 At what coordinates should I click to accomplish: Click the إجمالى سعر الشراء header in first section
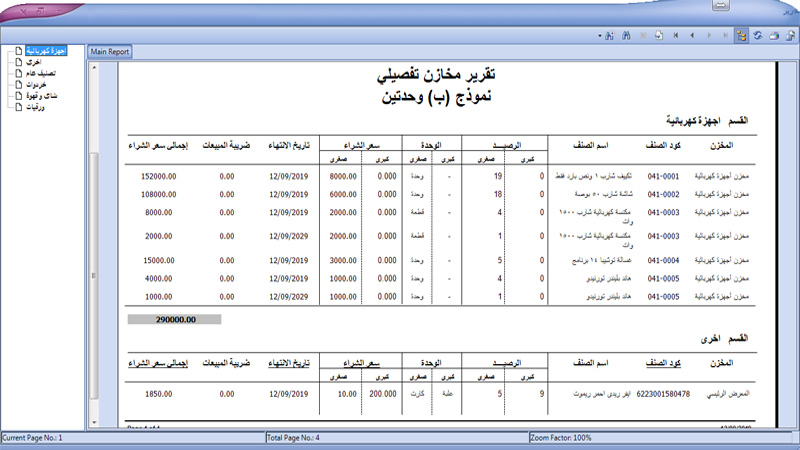pyautogui.click(x=158, y=145)
